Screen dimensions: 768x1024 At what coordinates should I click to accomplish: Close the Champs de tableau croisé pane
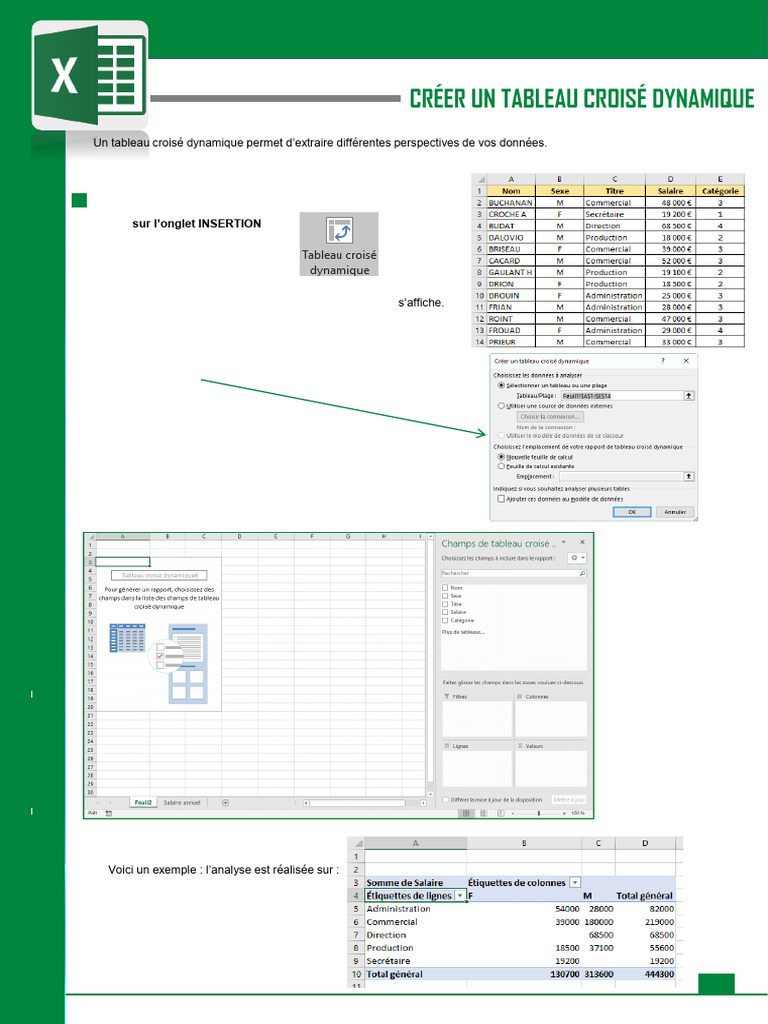(580, 543)
